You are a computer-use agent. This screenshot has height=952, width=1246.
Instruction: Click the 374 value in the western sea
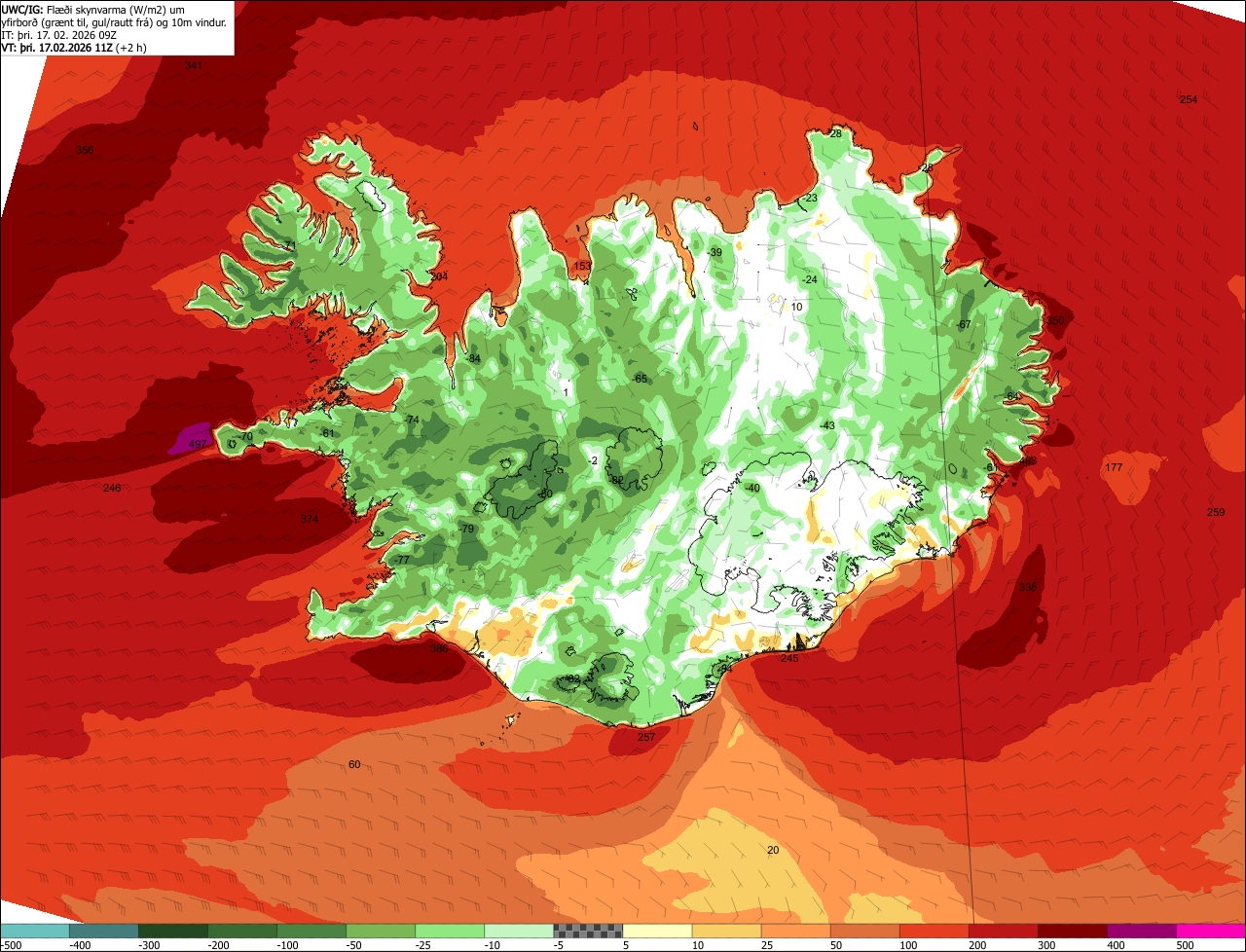[x=310, y=519]
